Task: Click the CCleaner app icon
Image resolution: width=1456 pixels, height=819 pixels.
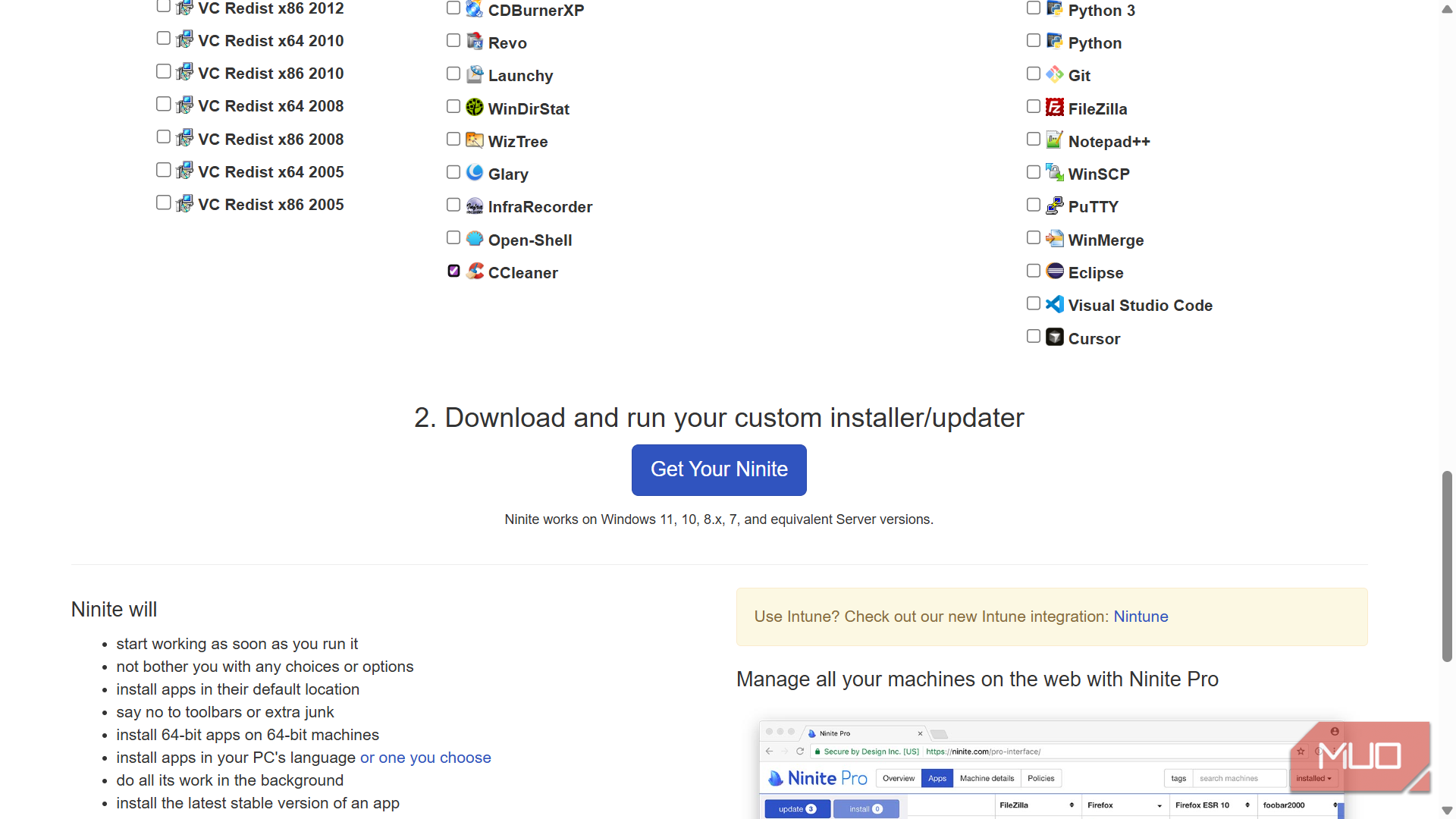Action: pos(475,271)
